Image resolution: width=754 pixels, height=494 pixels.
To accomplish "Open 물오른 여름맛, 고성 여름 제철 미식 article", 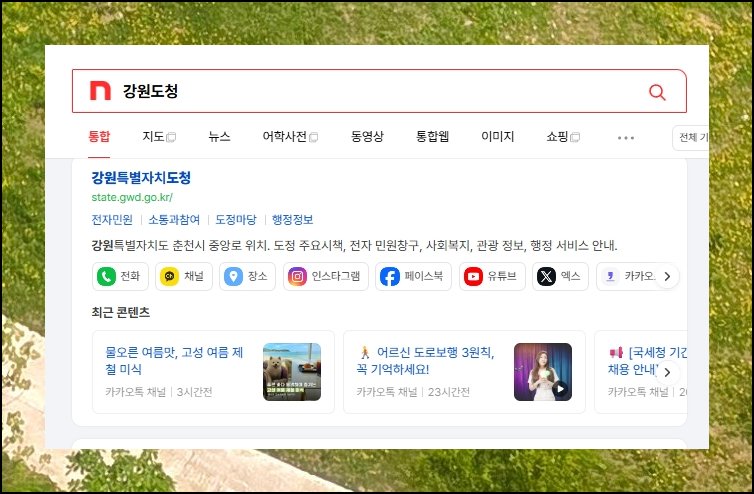I will [174, 361].
